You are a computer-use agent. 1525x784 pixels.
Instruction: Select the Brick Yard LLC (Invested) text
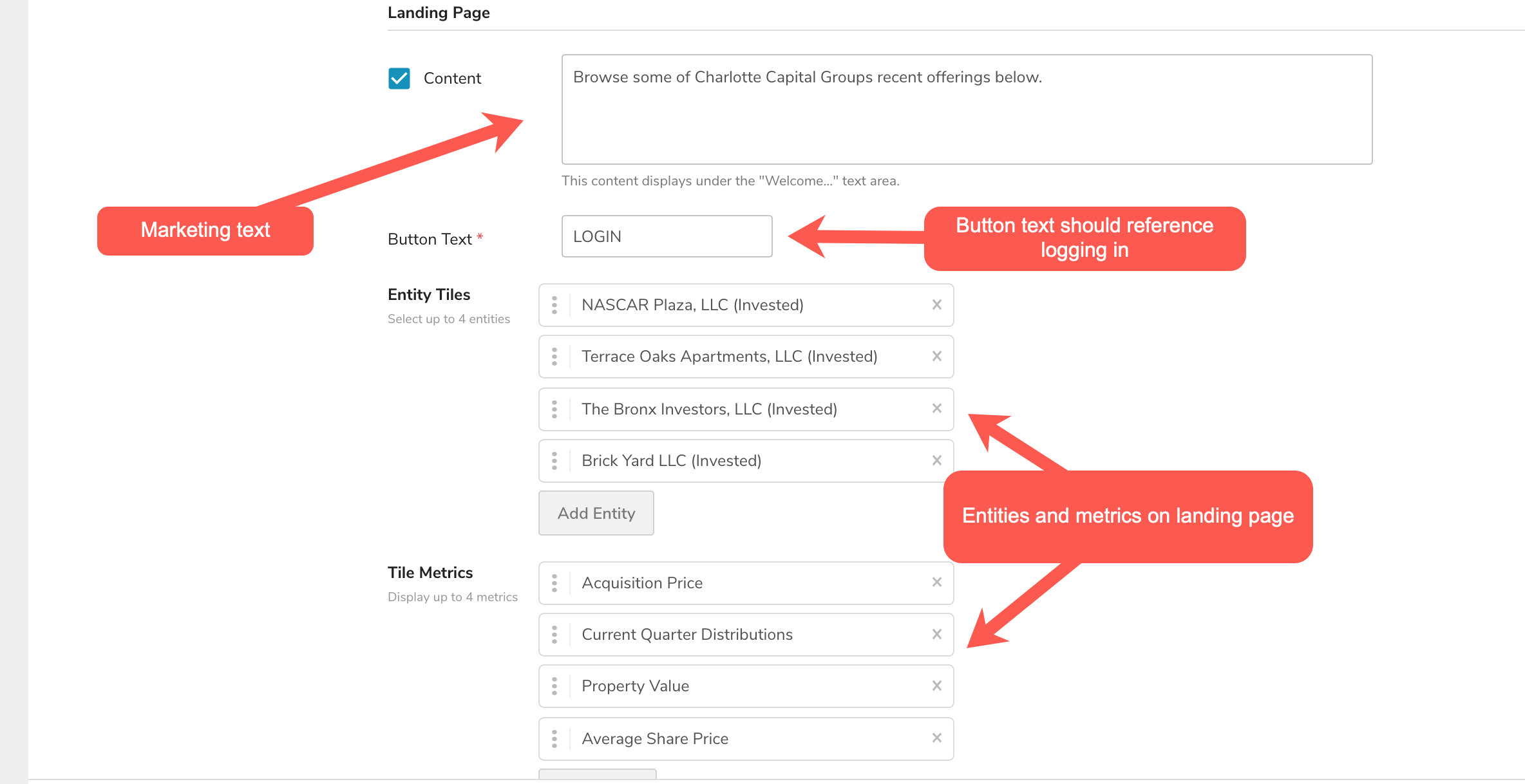click(x=671, y=461)
